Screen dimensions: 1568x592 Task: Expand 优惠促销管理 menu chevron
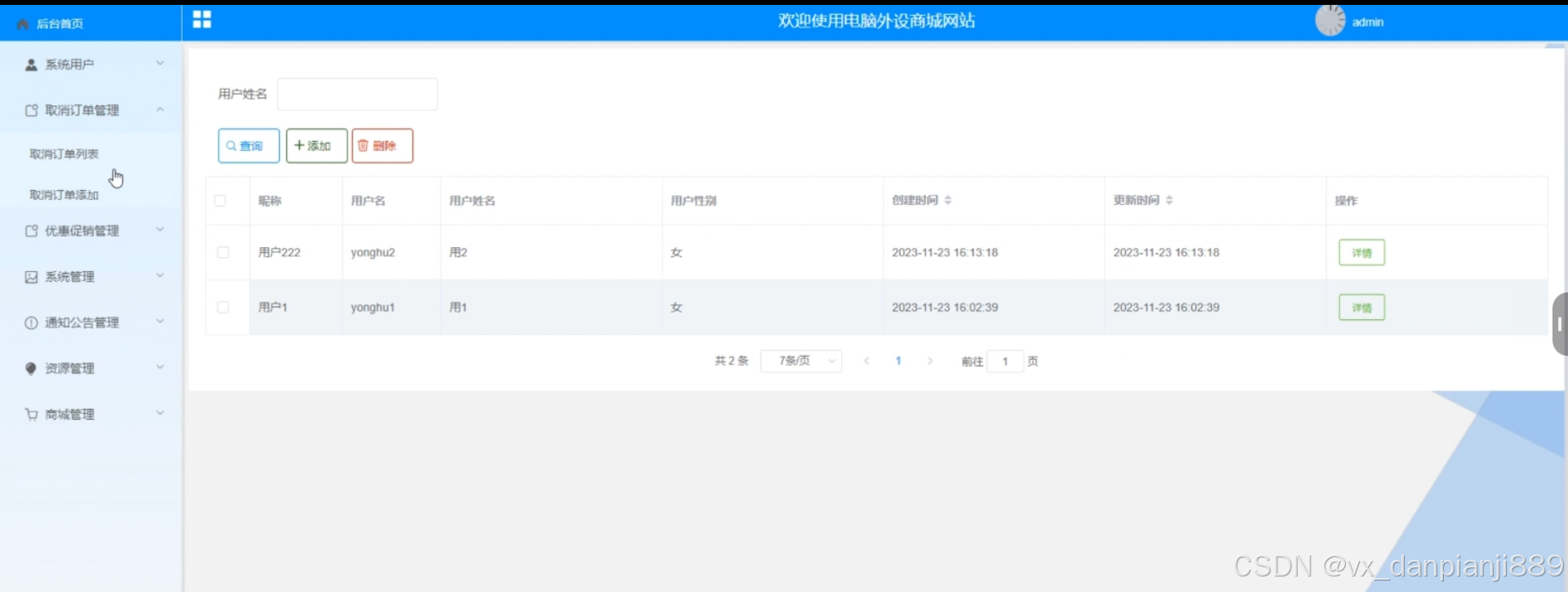coord(160,230)
